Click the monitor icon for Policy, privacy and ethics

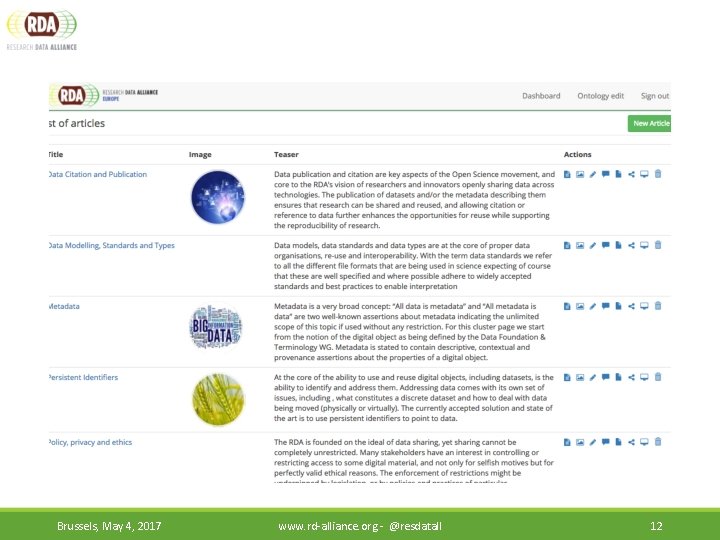point(644,442)
